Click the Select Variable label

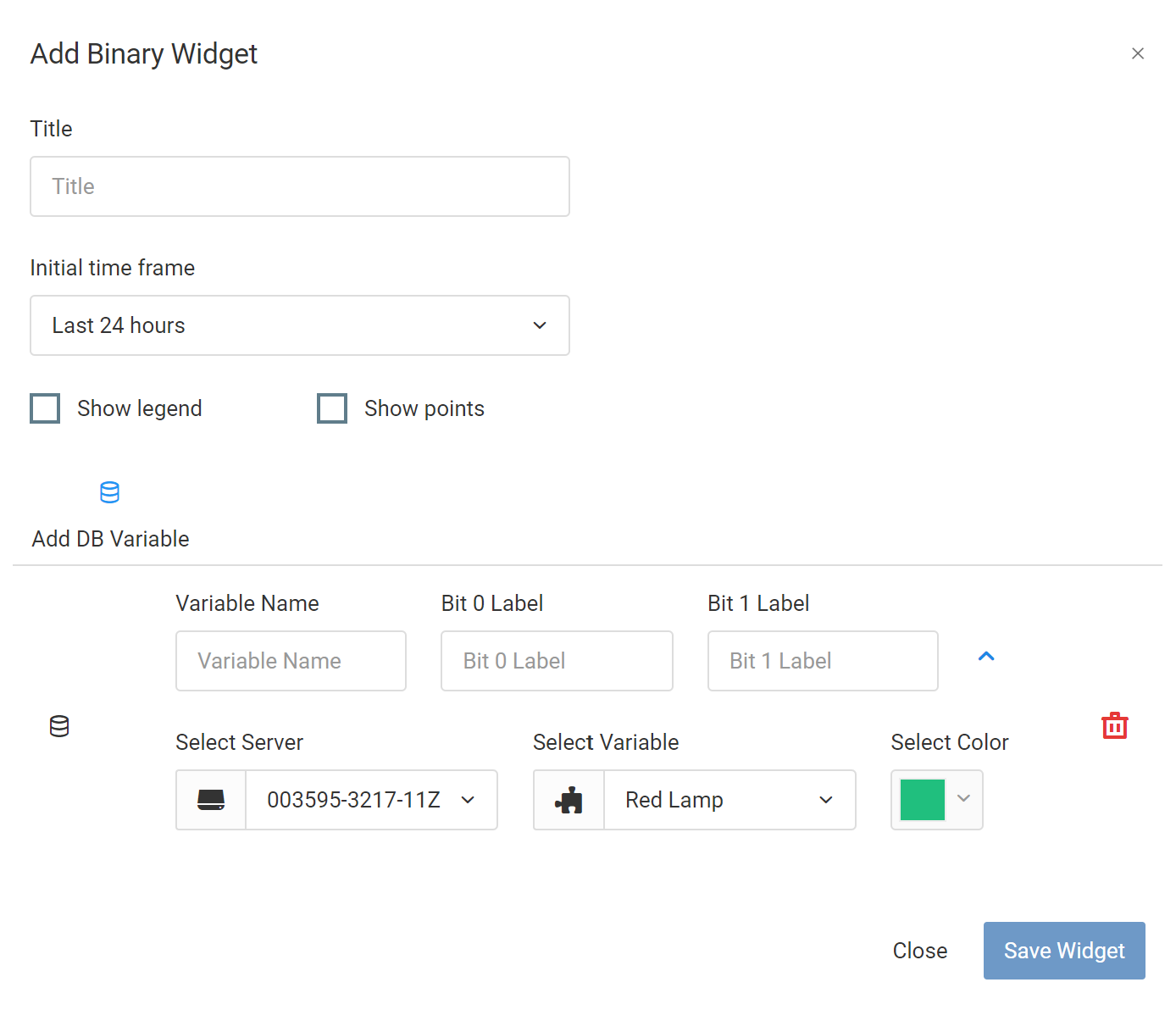click(x=606, y=742)
